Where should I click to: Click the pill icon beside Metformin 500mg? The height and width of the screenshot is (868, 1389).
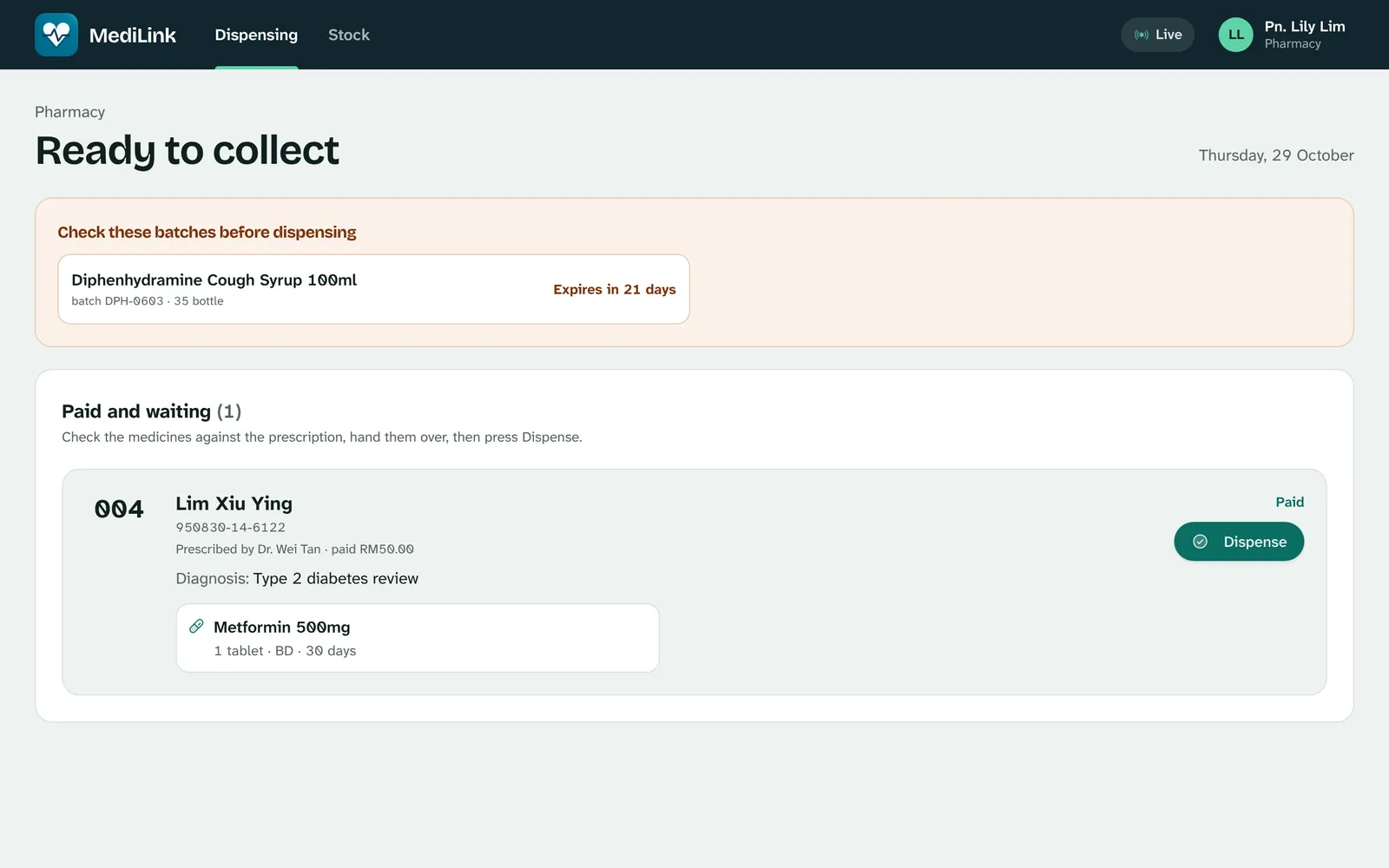tap(197, 627)
